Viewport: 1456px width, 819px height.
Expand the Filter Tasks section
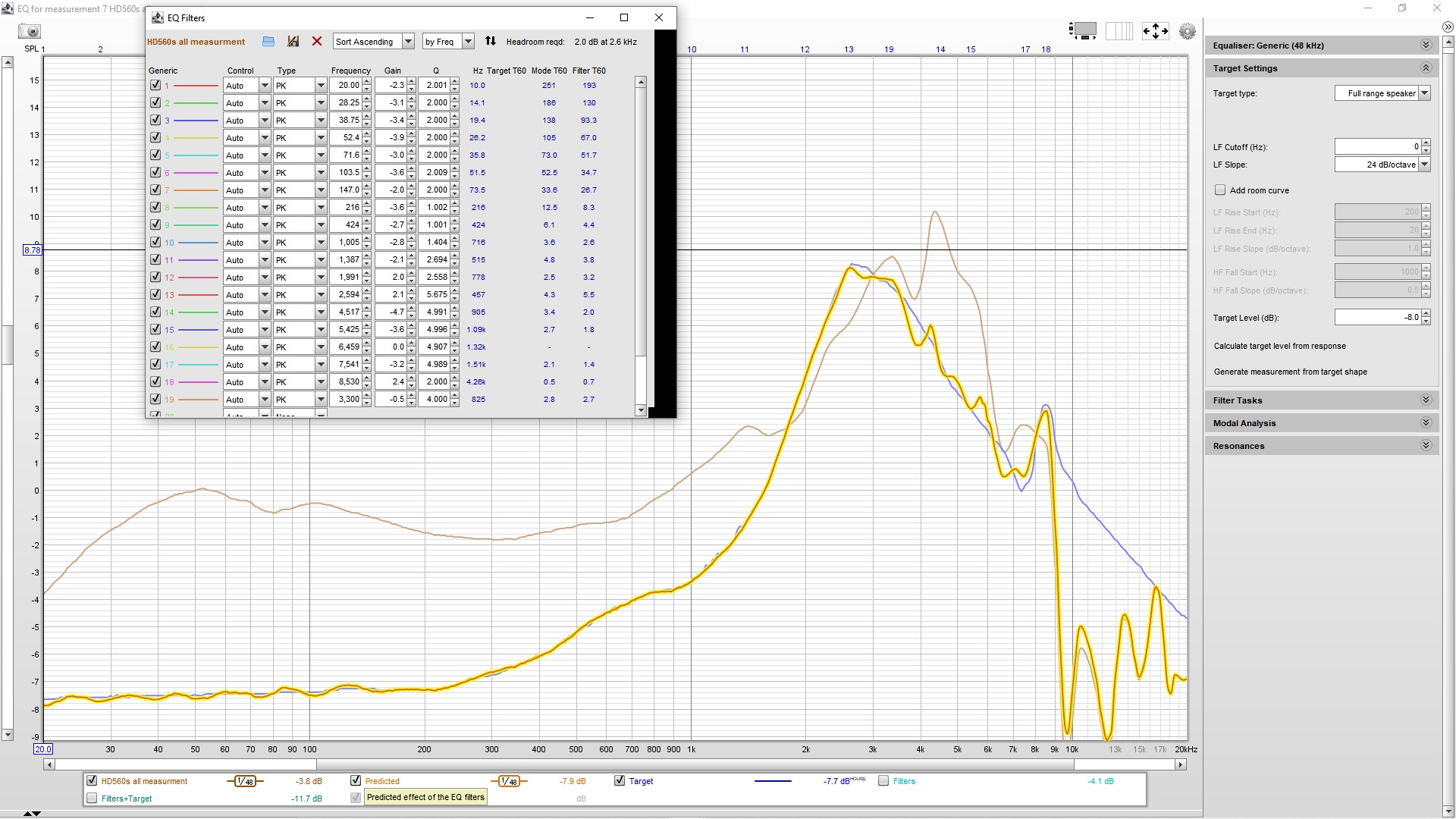pyautogui.click(x=1426, y=400)
